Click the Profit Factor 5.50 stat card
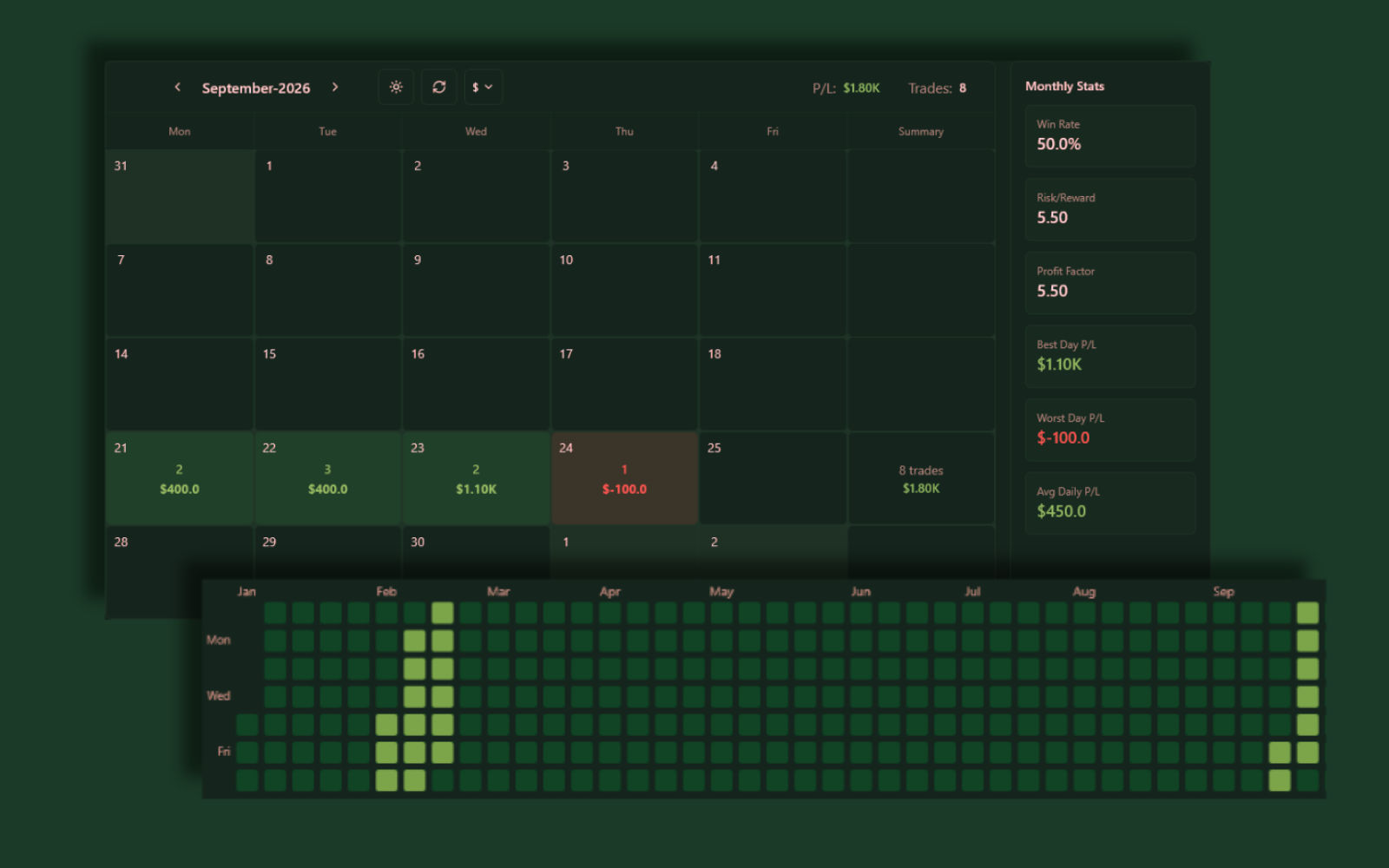Screen dimensions: 1389x868 click(1110, 283)
